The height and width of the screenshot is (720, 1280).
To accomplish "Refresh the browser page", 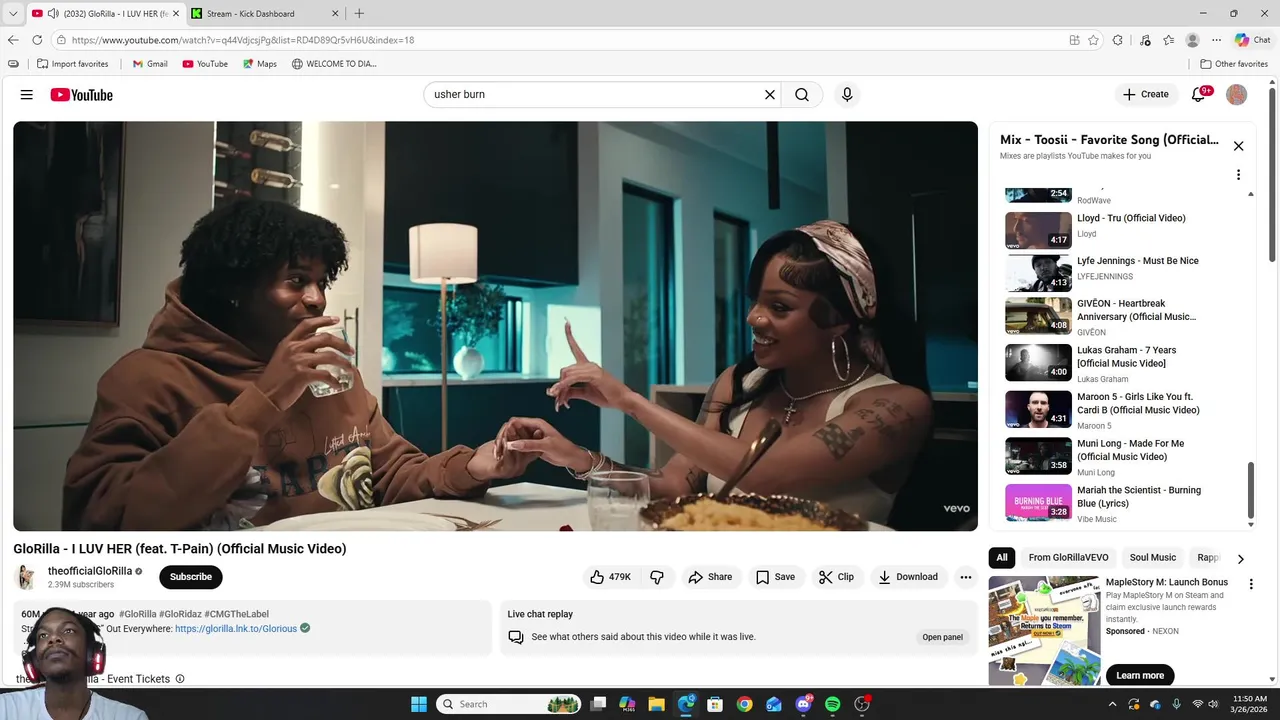I will click(37, 40).
